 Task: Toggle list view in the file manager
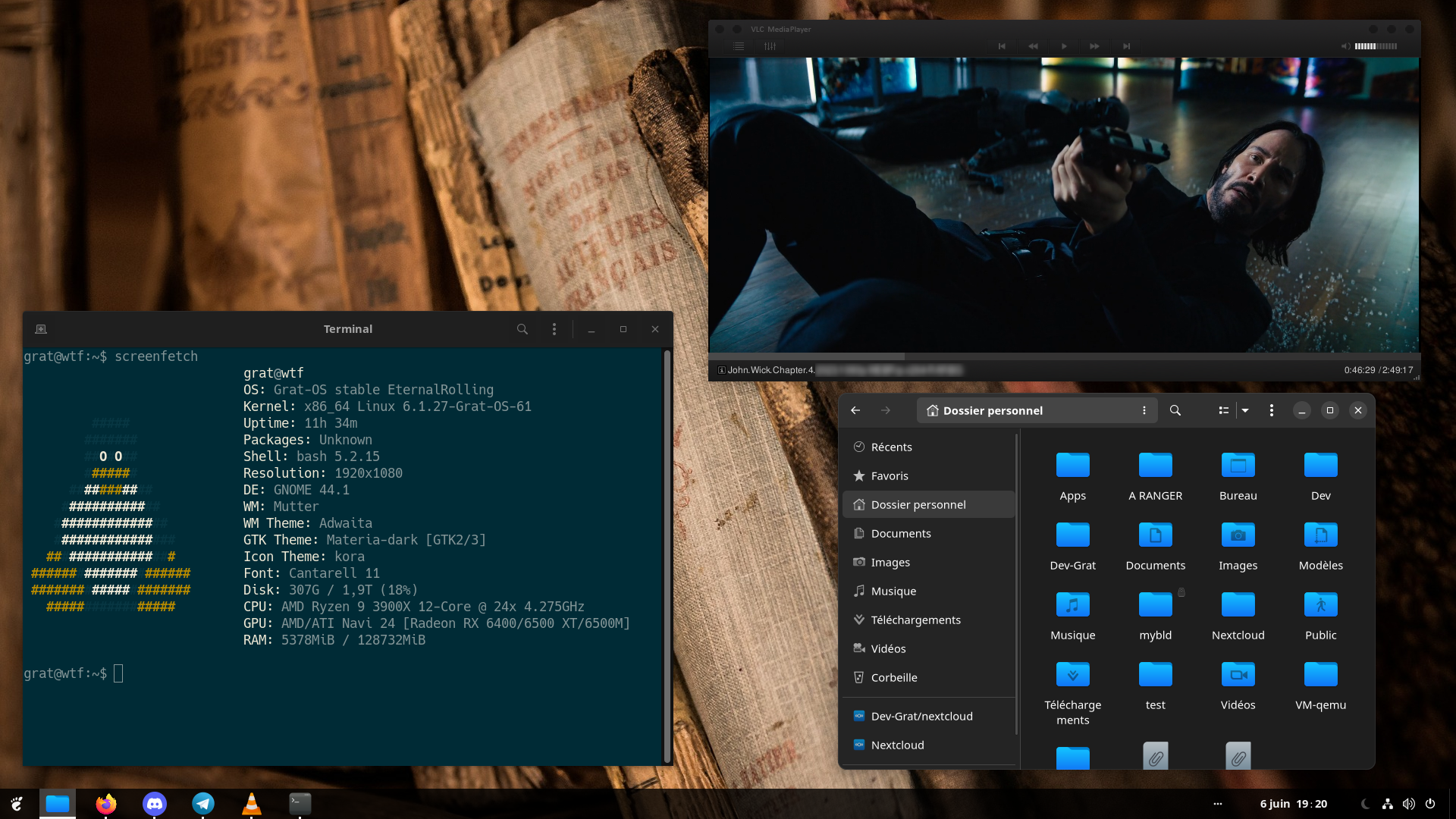(x=1223, y=410)
